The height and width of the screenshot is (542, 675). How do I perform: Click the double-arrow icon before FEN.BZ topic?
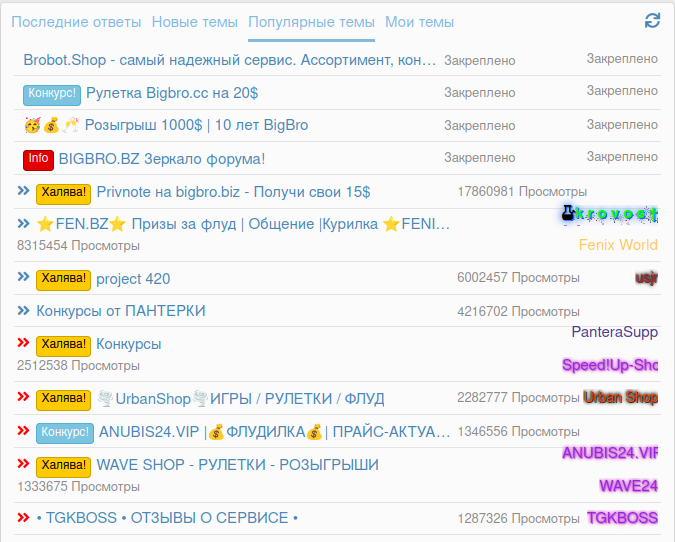[23, 223]
